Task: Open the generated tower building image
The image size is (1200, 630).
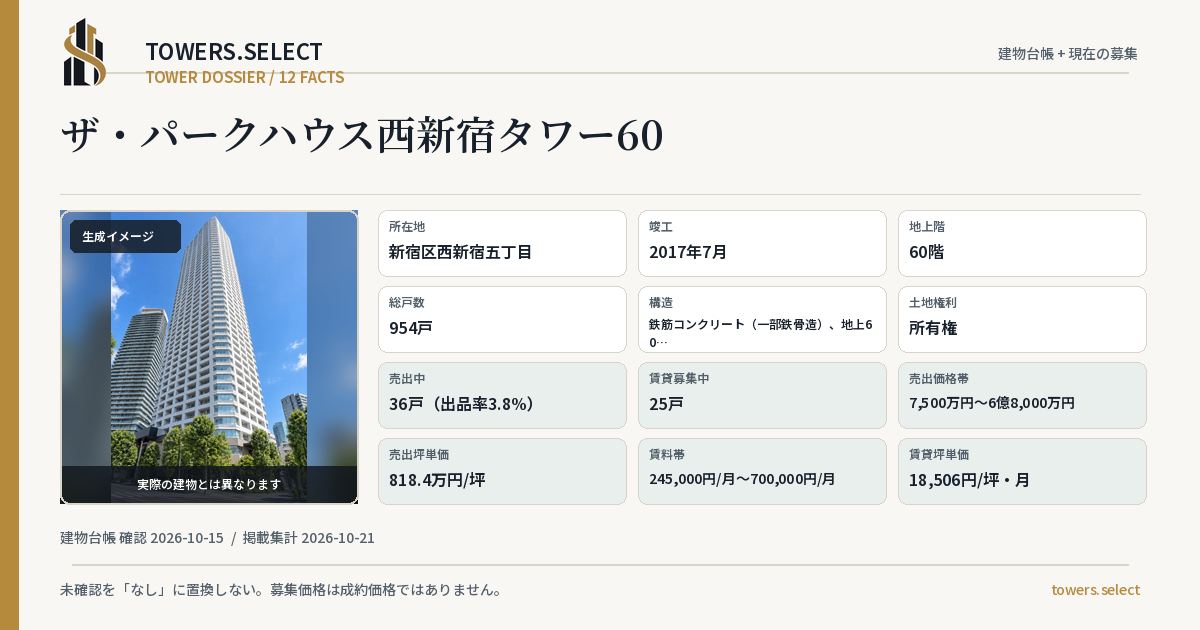Action: coord(209,357)
